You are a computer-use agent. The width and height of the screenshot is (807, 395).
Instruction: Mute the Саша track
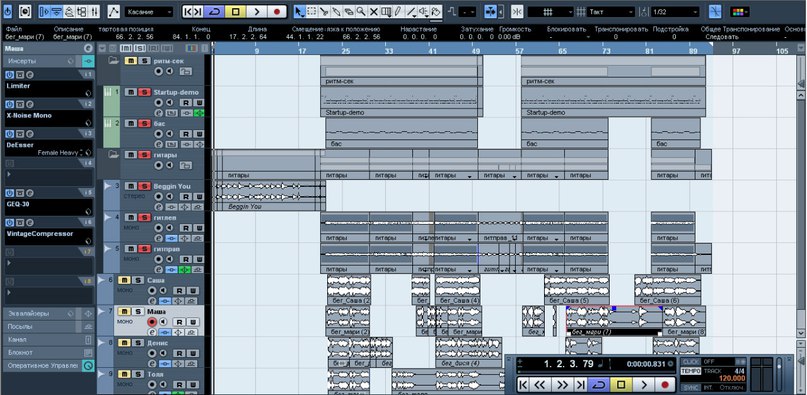click(x=124, y=280)
